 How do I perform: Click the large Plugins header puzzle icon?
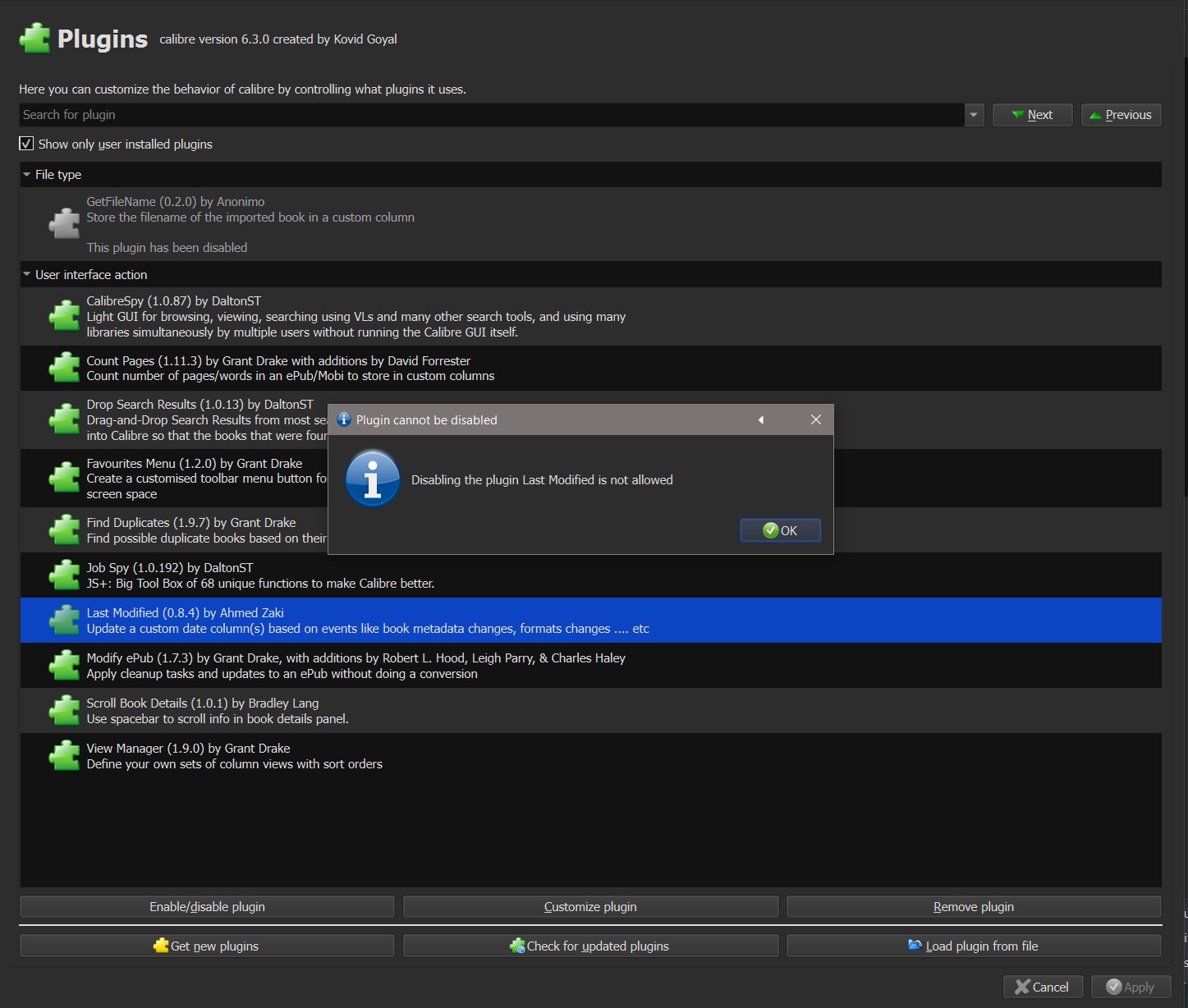[34, 39]
